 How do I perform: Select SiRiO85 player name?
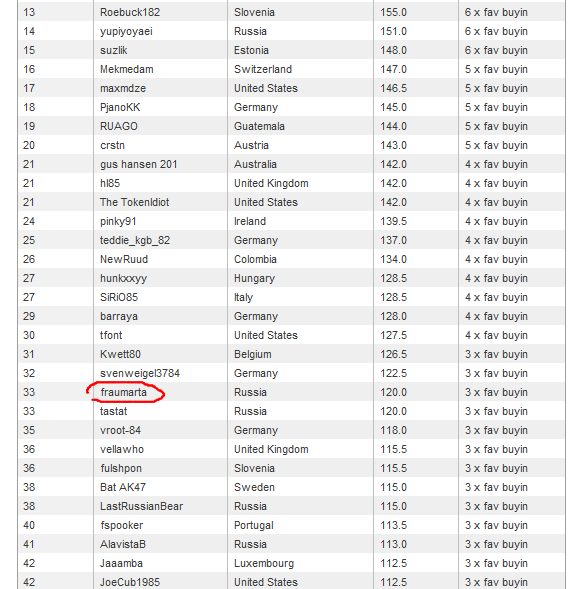pos(119,297)
